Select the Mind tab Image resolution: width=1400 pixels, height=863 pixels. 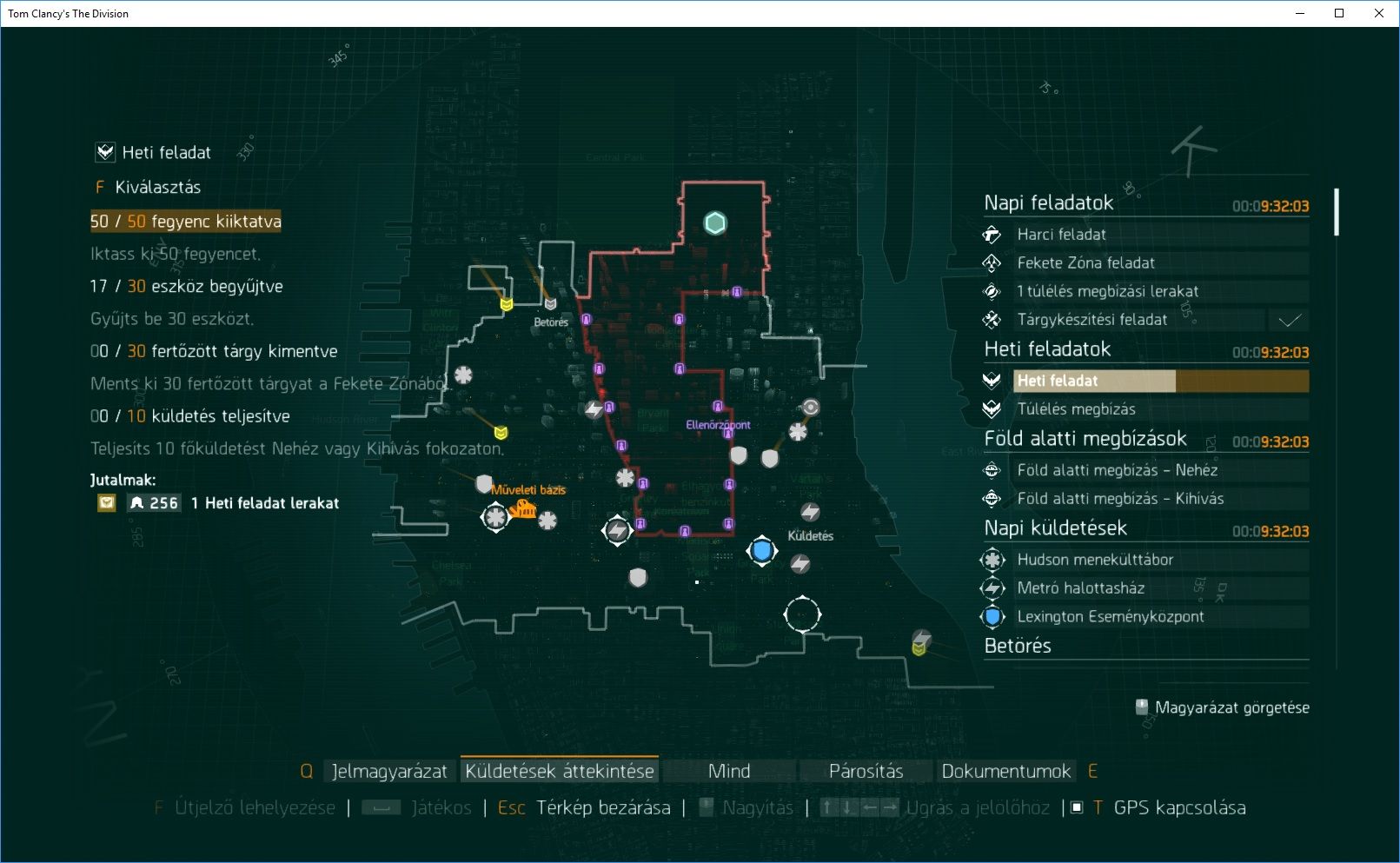(x=729, y=771)
